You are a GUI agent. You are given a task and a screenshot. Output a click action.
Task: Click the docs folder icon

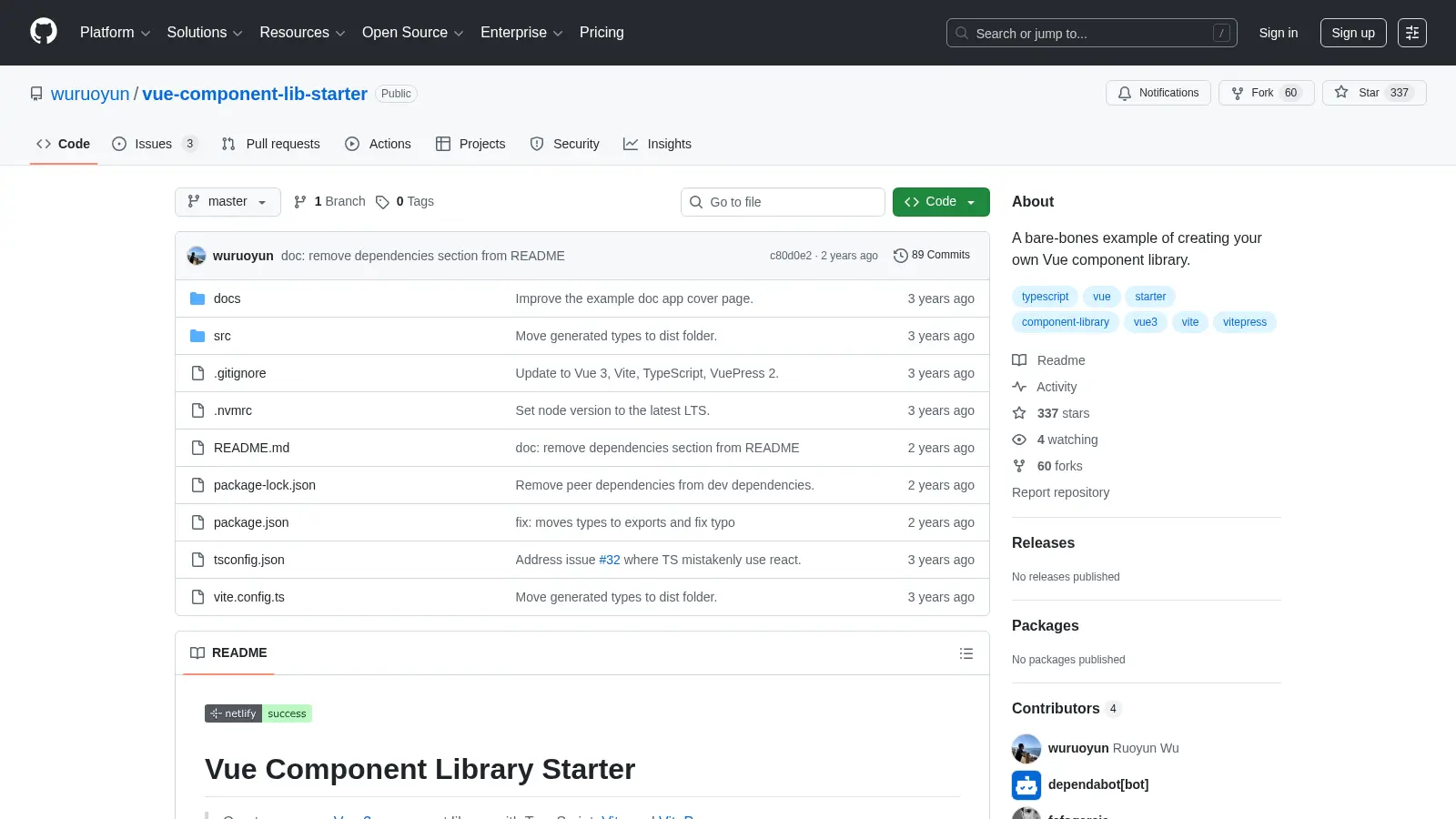pyautogui.click(x=197, y=298)
